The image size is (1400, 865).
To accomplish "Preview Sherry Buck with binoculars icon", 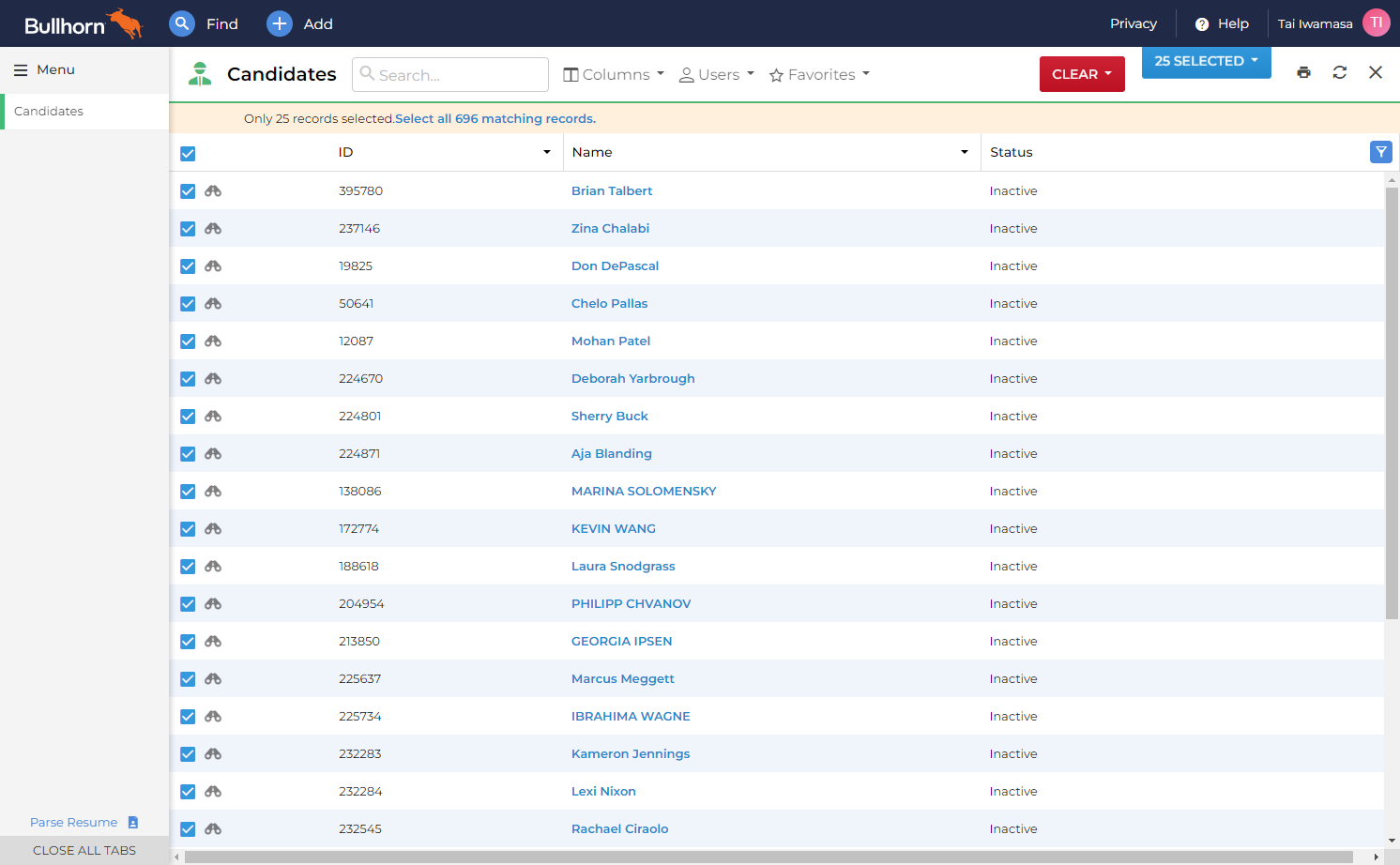I will click(213, 416).
